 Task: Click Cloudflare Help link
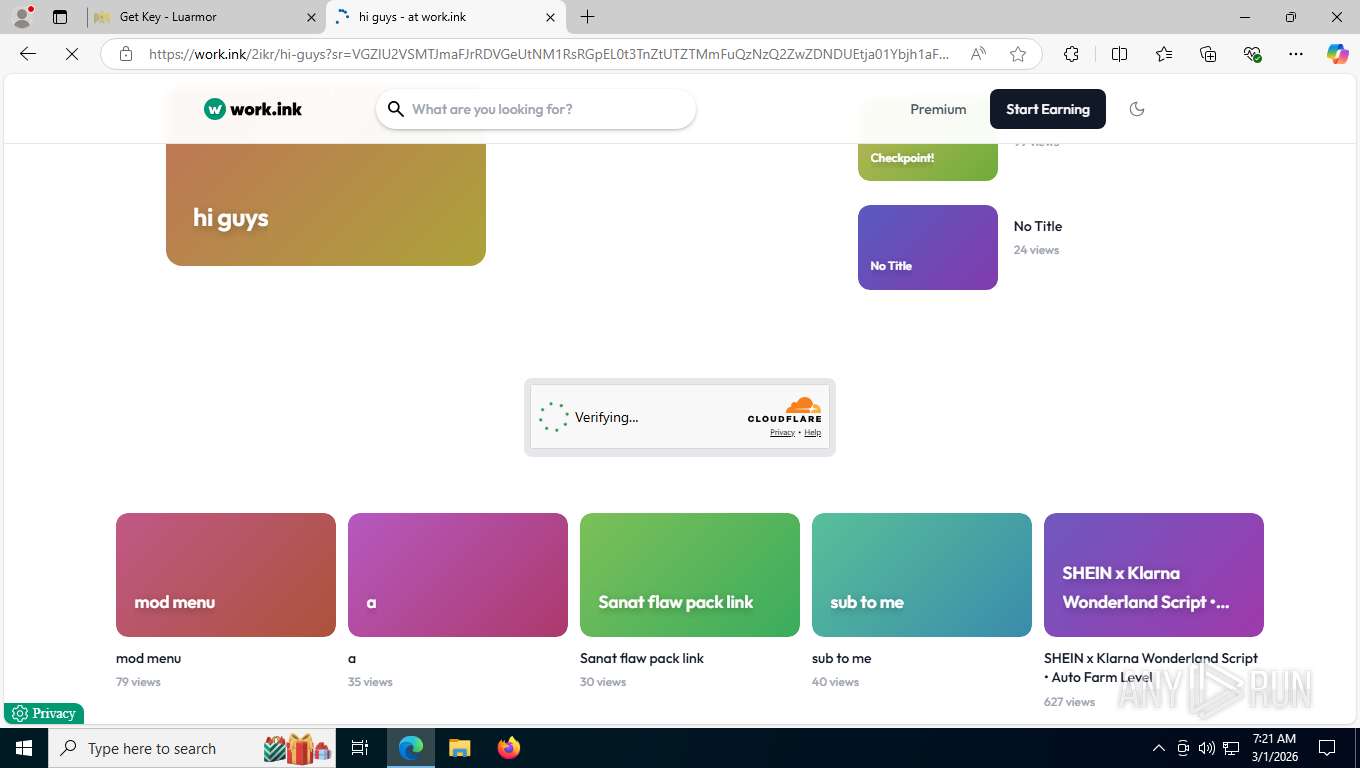pos(812,432)
